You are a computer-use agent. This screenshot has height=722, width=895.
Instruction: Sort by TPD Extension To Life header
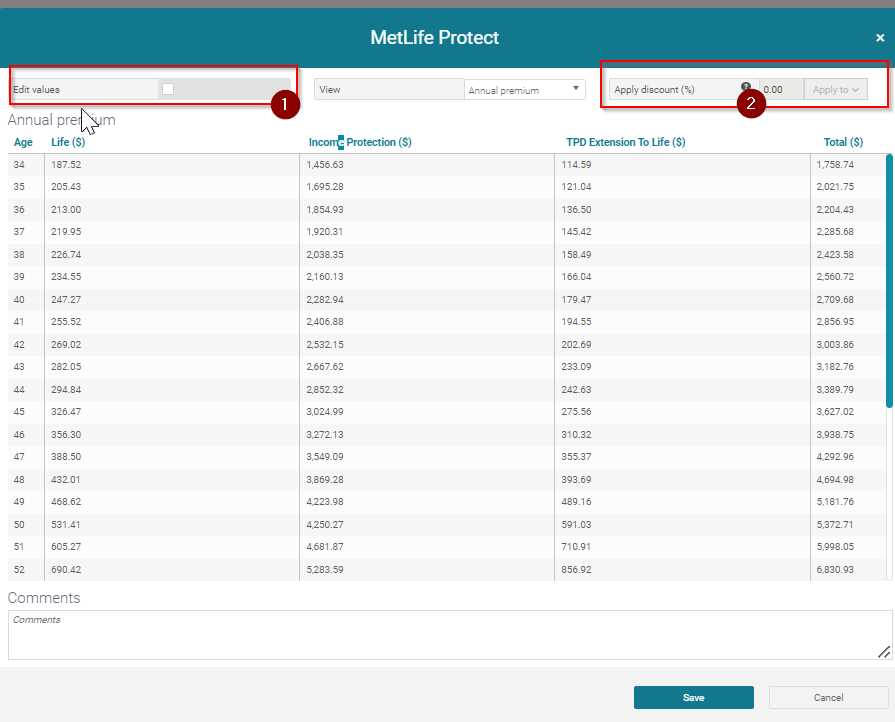point(626,142)
